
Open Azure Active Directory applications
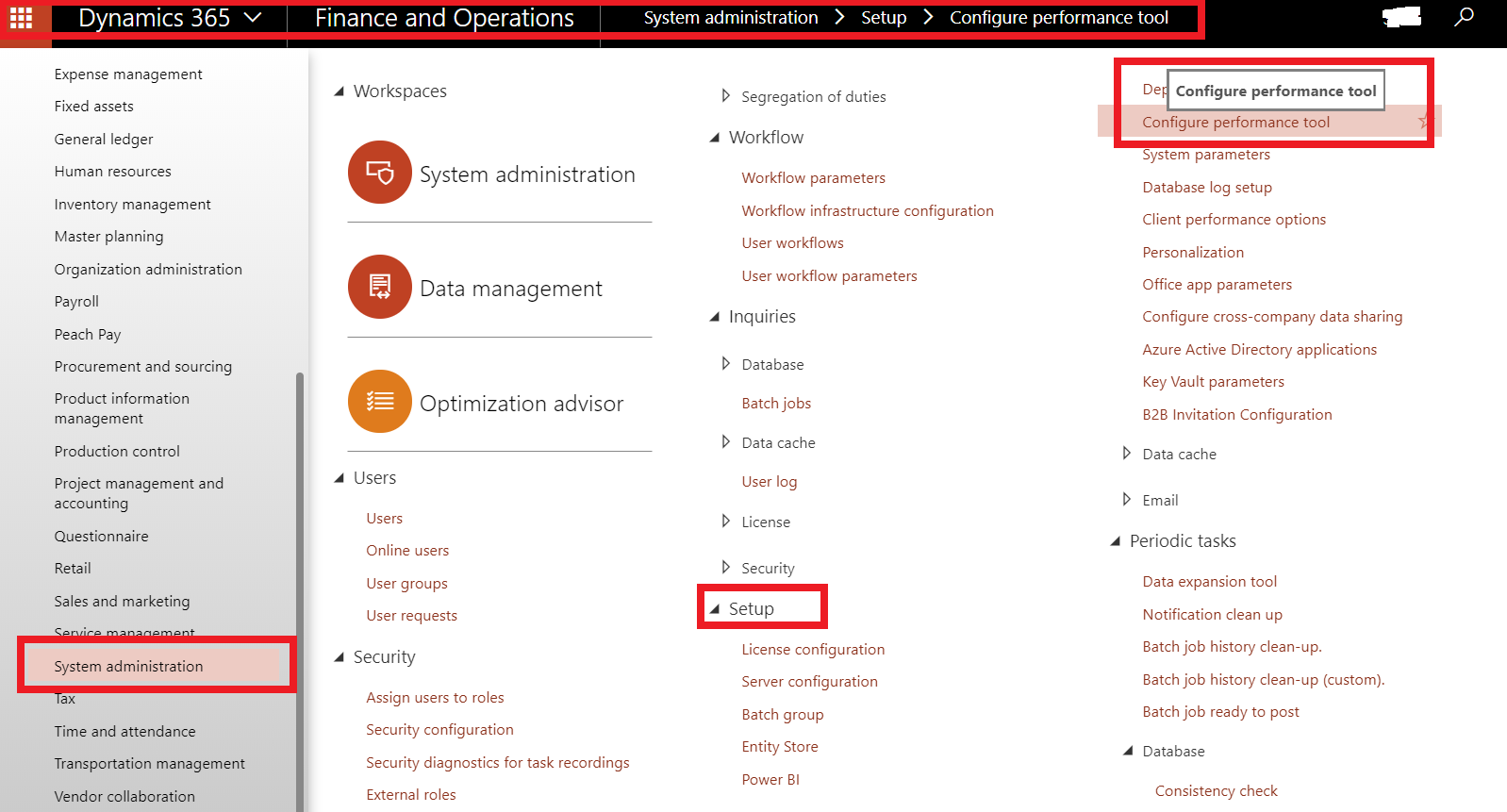1260,349
